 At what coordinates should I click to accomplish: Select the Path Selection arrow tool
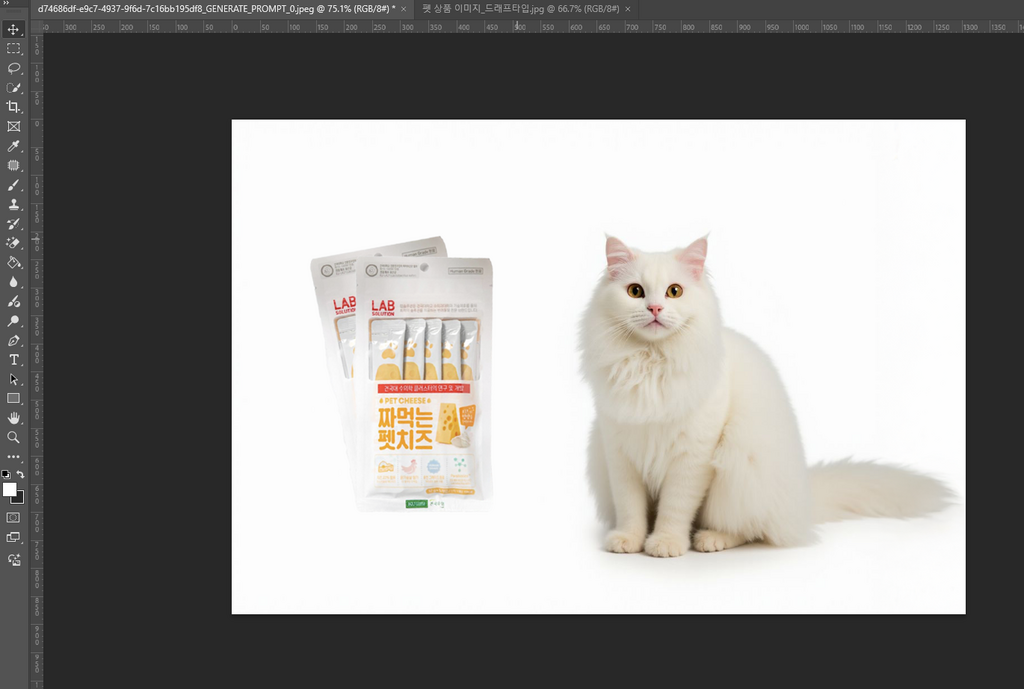click(x=13, y=379)
